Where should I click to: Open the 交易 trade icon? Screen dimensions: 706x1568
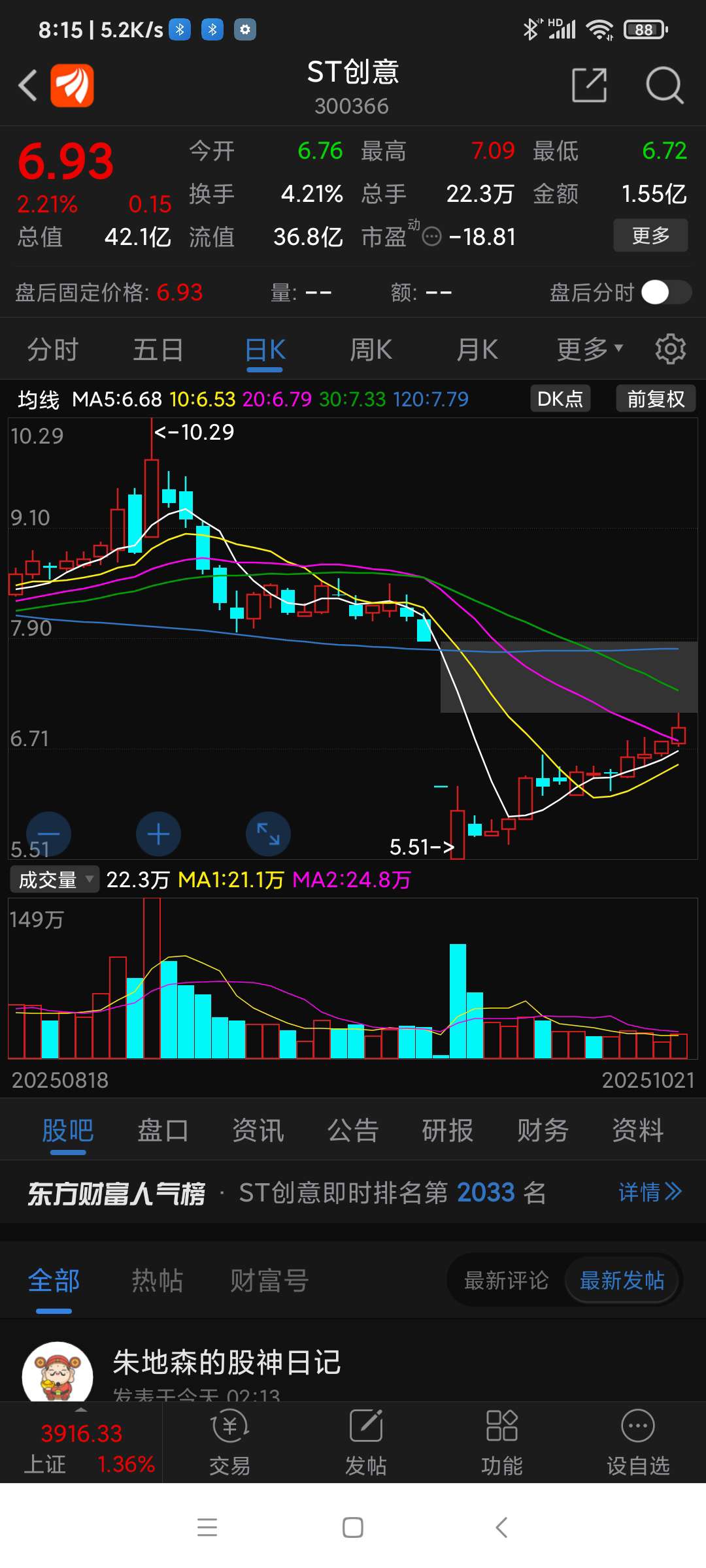[x=229, y=1444]
